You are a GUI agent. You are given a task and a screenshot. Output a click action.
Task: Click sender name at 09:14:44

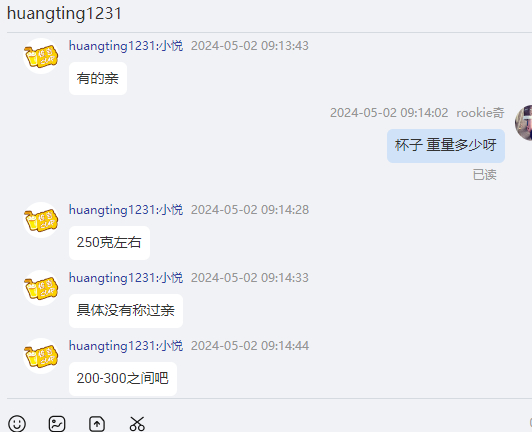click(126, 345)
